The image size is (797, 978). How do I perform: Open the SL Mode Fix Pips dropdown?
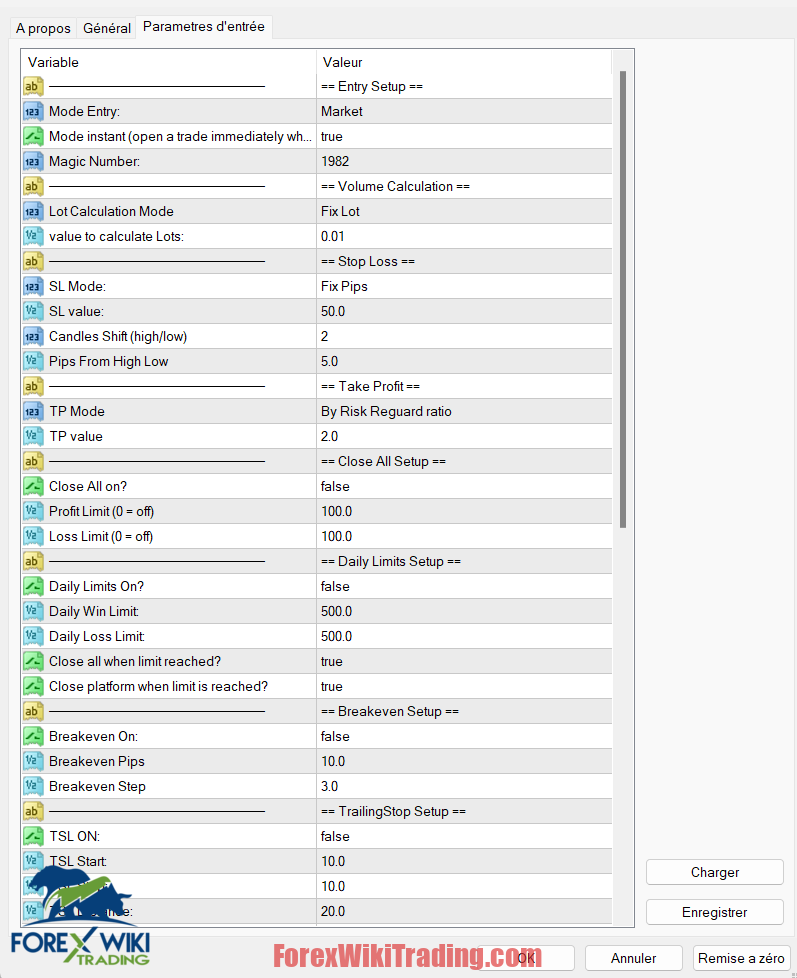point(465,286)
